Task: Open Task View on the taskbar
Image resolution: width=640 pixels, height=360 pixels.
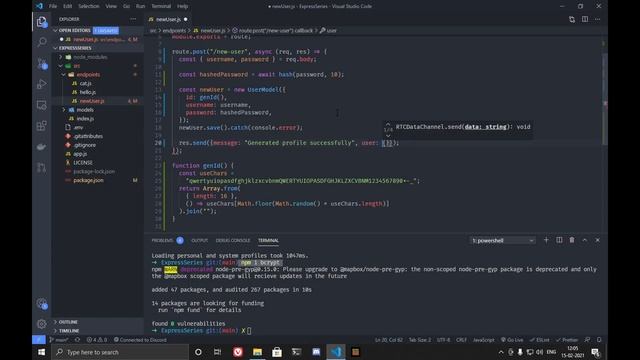Action: pyautogui.click(x=218, y=352)
